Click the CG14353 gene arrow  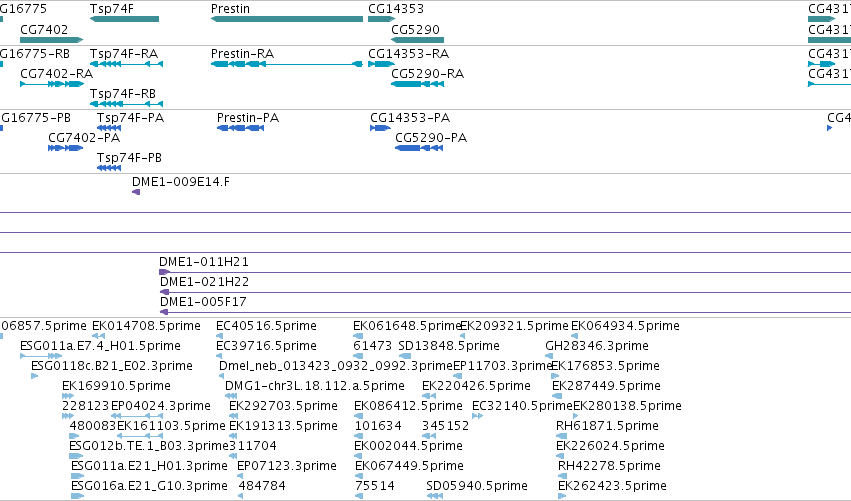point(382,19)
